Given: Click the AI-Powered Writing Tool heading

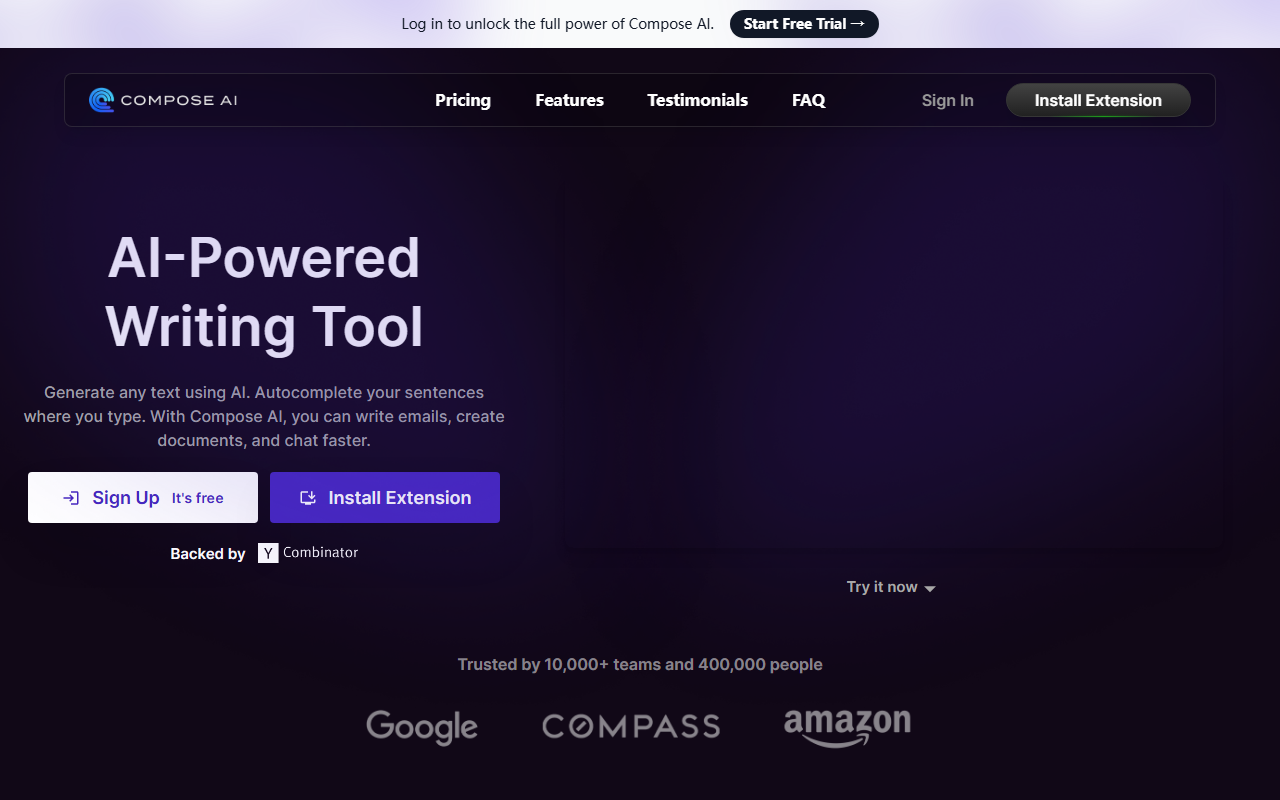Looking at the screenshot, I should pyautogui.click(x=264, y=292).
